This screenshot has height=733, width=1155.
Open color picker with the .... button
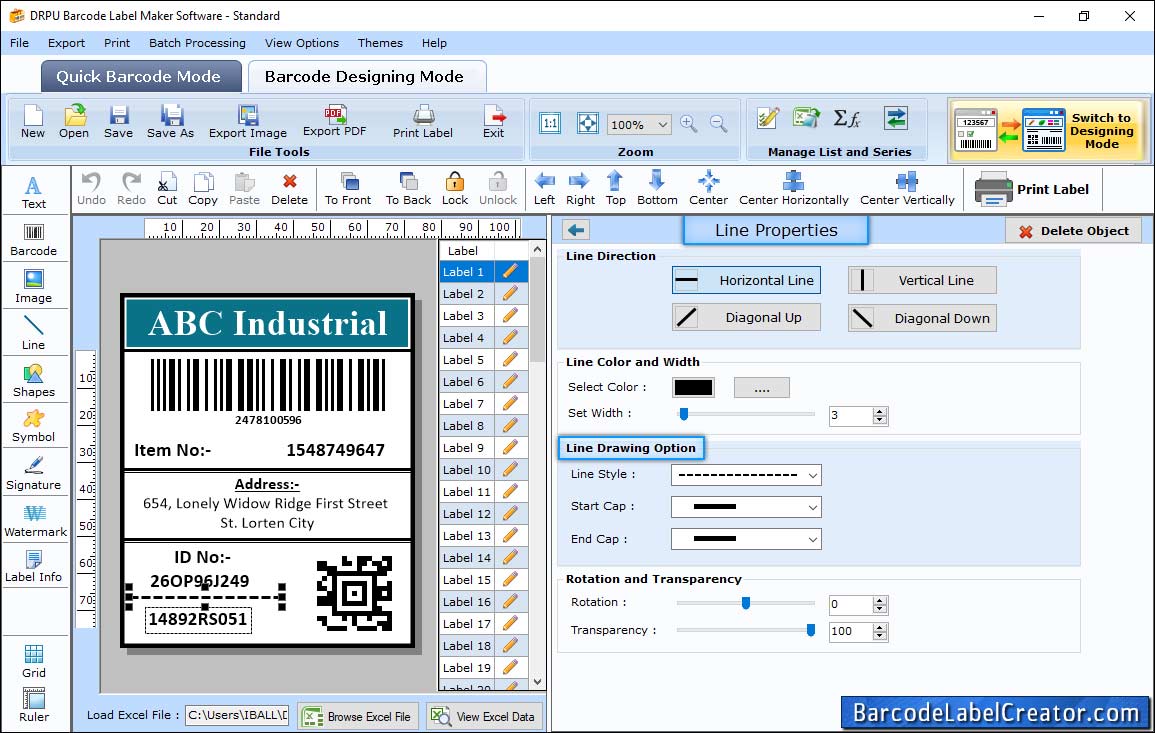click(762, 387)
